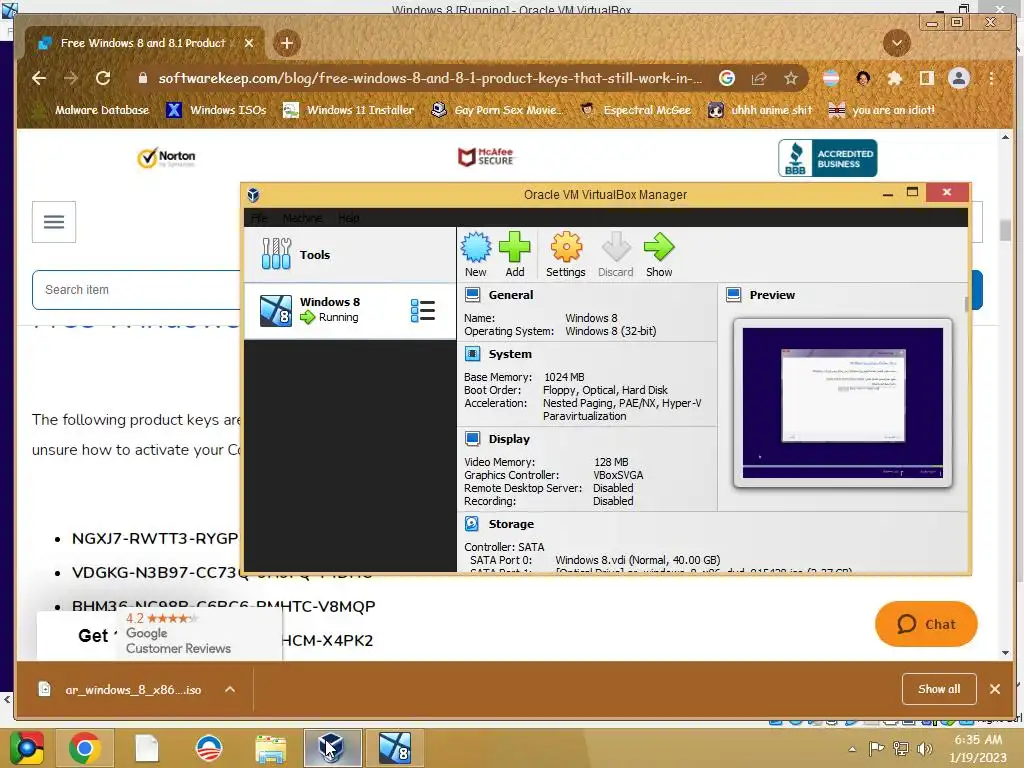The image size is (1024, 768).
Task: Click the Google icon in address bar
Action: (x=727, y=78)
